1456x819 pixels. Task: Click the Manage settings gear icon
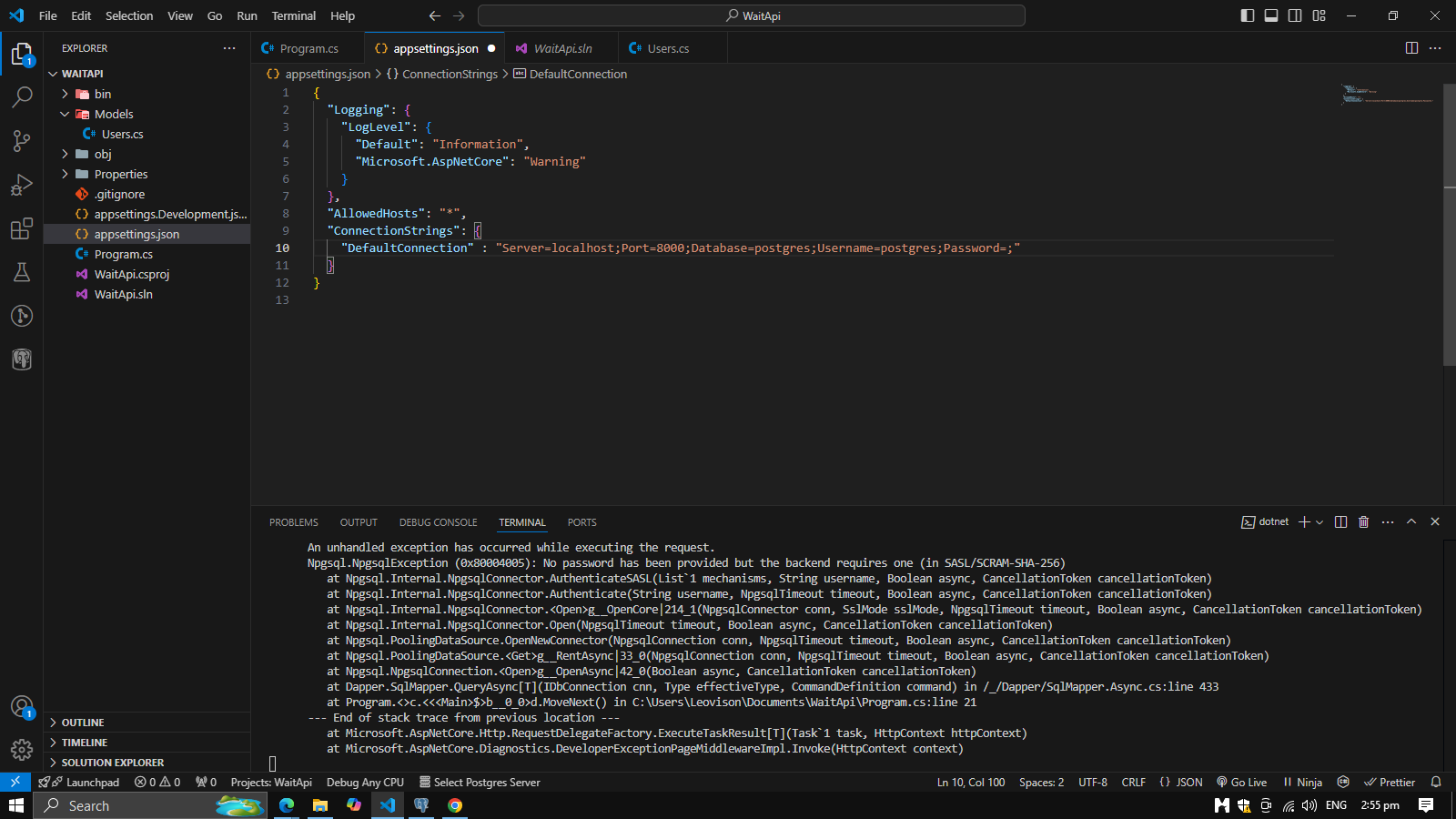tap(22, 749)
